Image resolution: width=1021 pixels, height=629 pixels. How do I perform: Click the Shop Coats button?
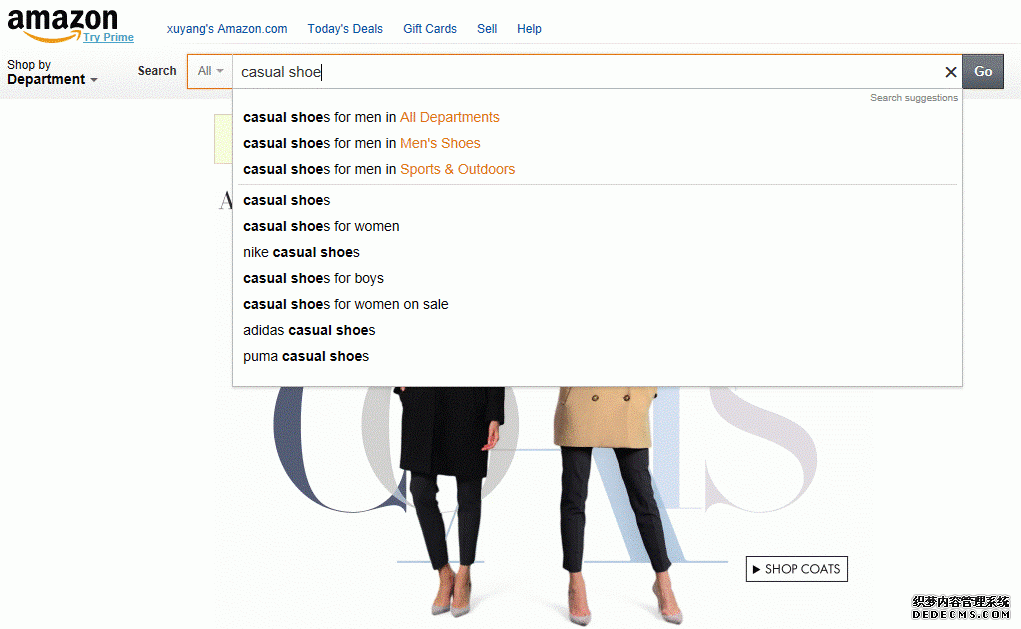tap(796, 569)
